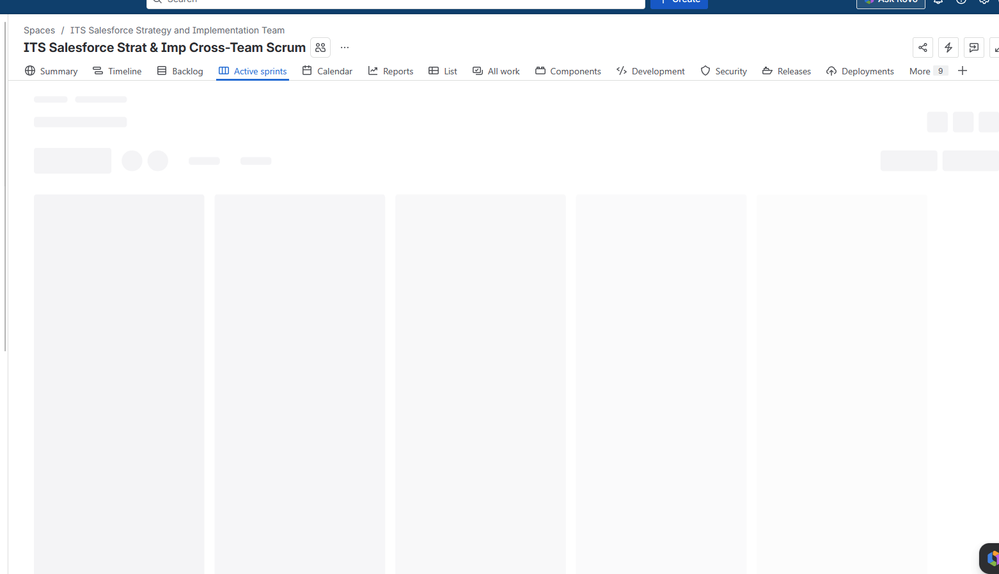The image size is (999, 574).
Task: Open the Rovo chat icon at bottom right
Action: [991, 559]
